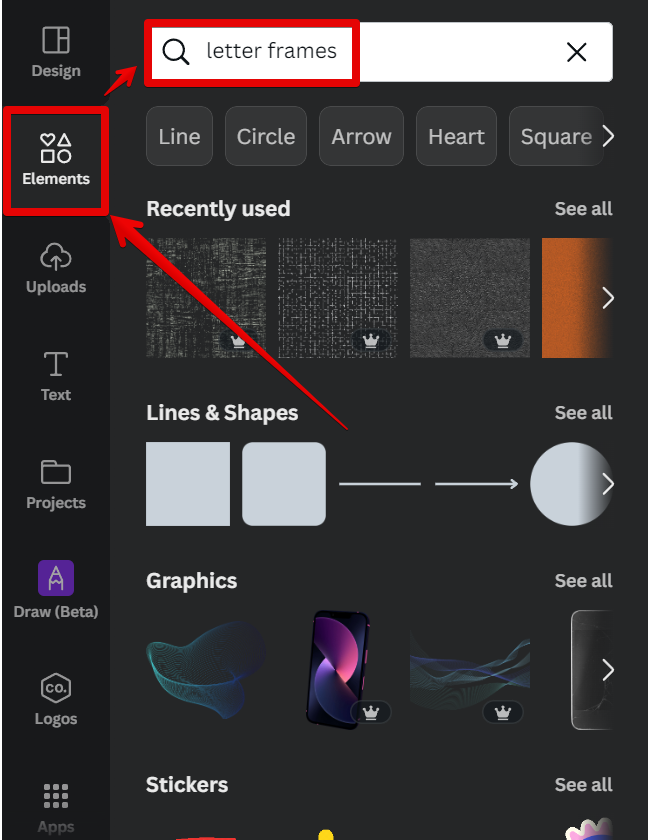The image size is (648, 840).
Task: Open See all for Graphics
Action: (583, 581)
